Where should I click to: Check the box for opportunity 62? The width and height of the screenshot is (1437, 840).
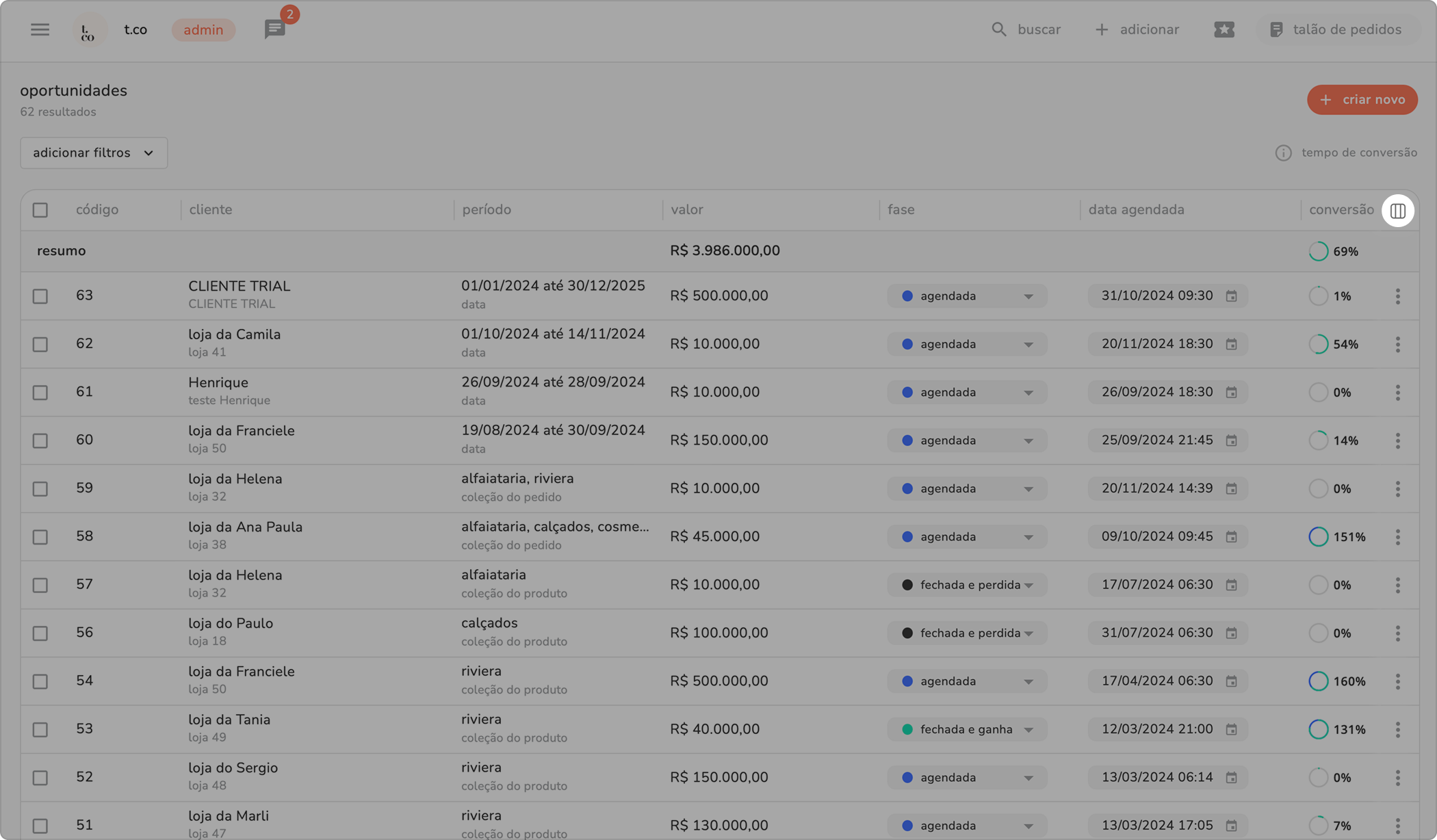(x=40, y=344)
